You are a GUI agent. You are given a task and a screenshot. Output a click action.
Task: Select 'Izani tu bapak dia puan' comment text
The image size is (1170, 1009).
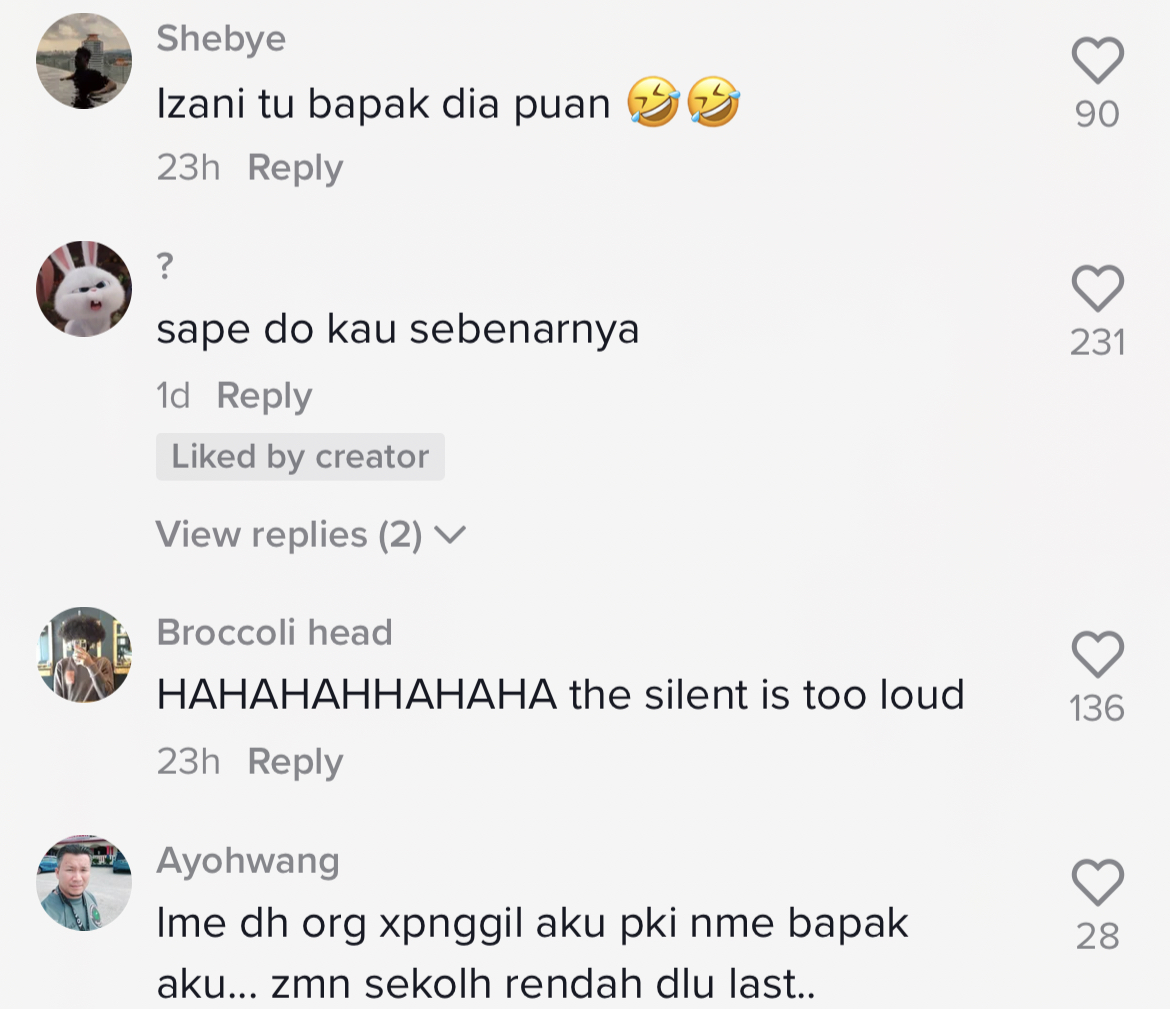(x=383, y=104)
